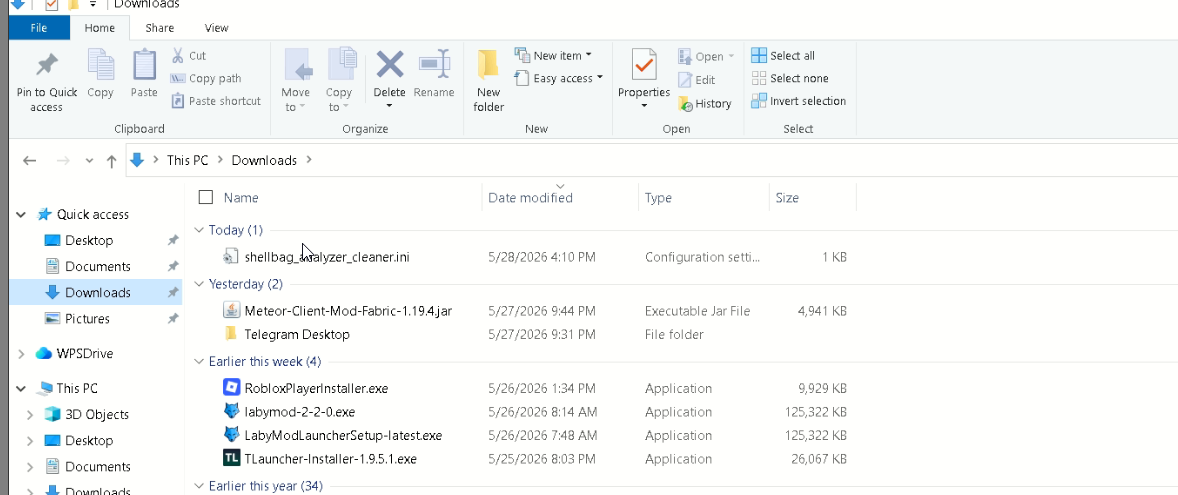This screenshot has height=495, width=1178.
Task: Click the shellbag_analyzer_cleaner.ini file icon
Action: point(231,257)
